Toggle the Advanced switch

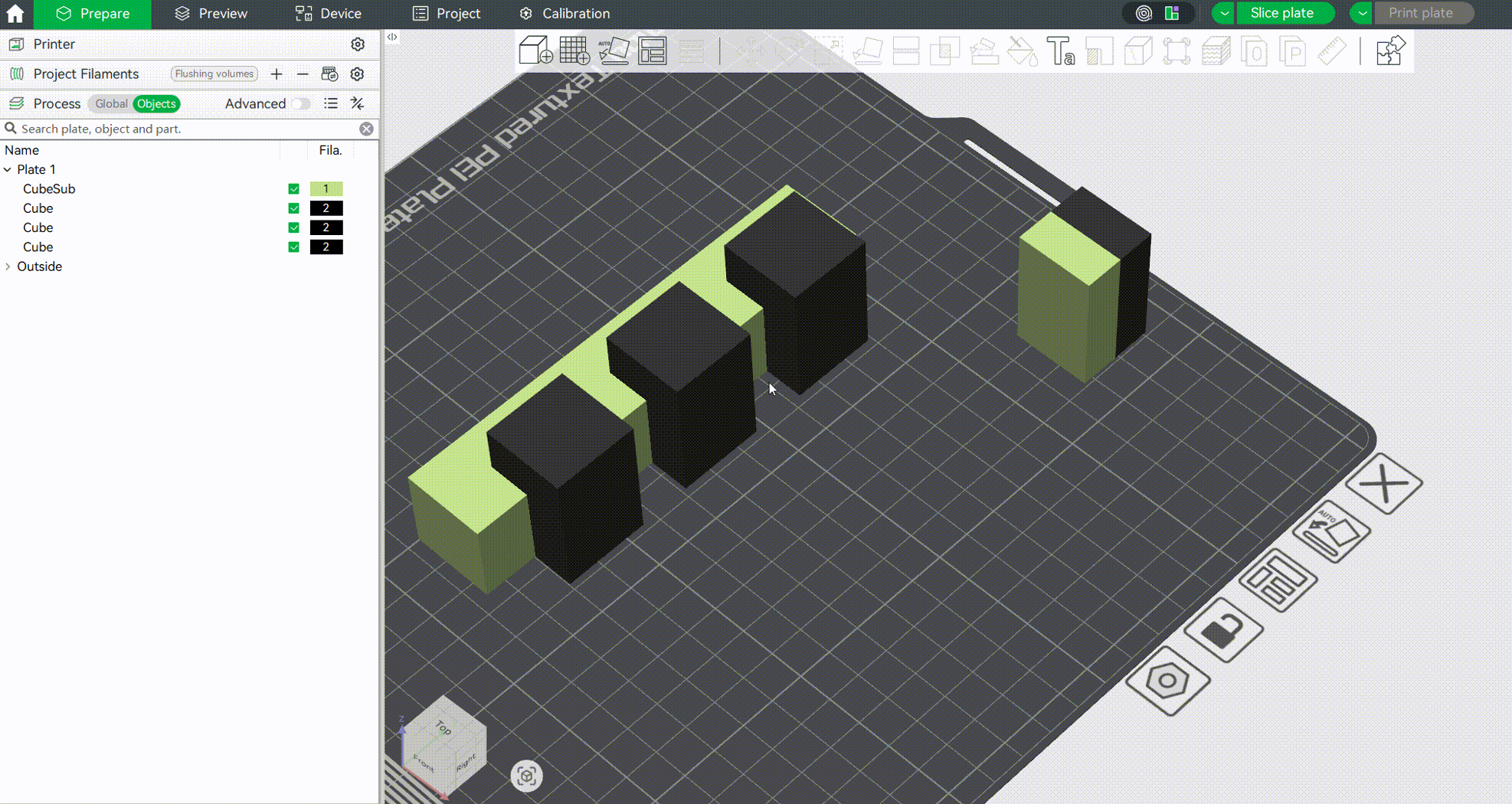[299, 103]
